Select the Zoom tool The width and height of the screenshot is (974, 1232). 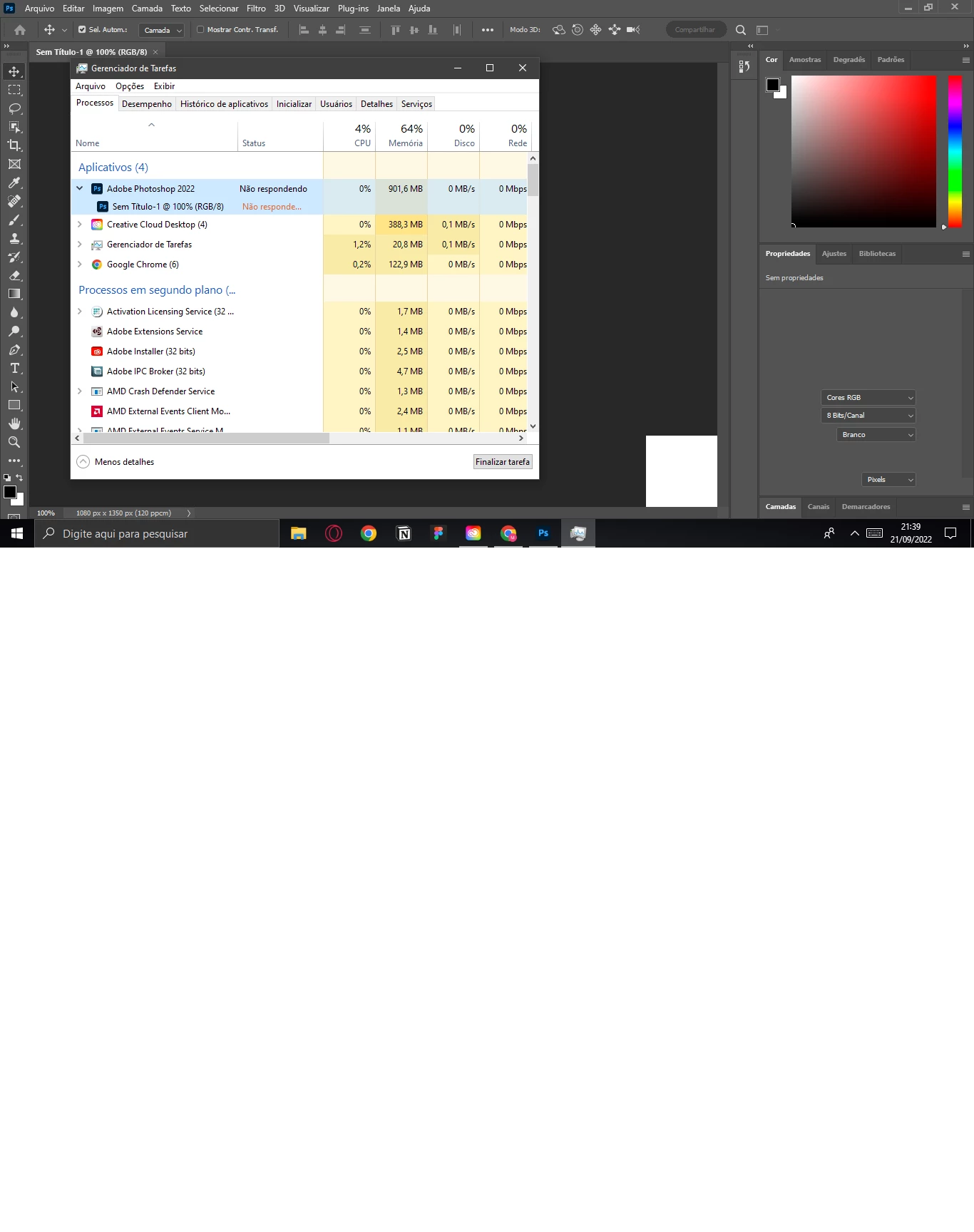pos(14,442)
